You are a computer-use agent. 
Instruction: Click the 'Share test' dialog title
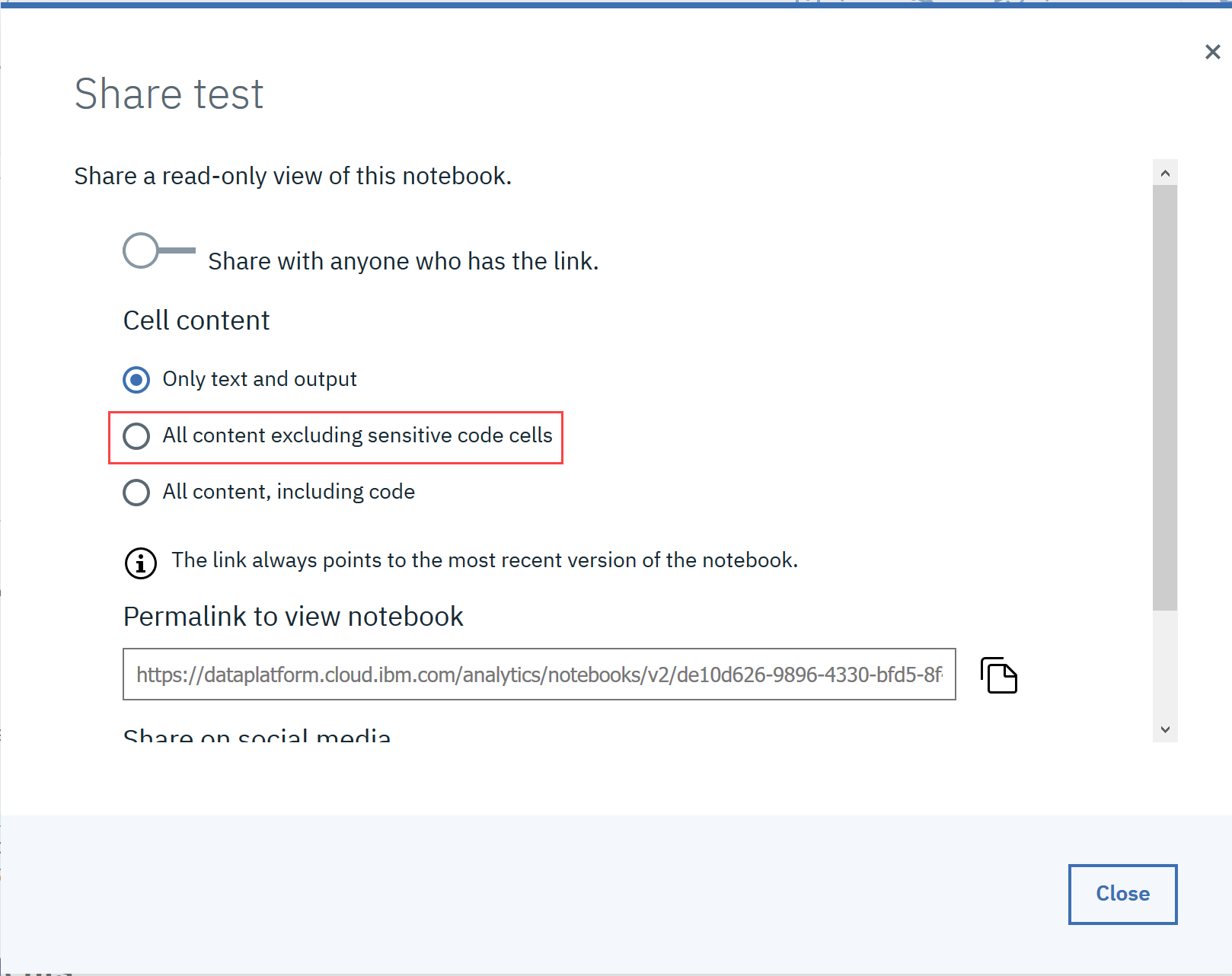(169, 94)
